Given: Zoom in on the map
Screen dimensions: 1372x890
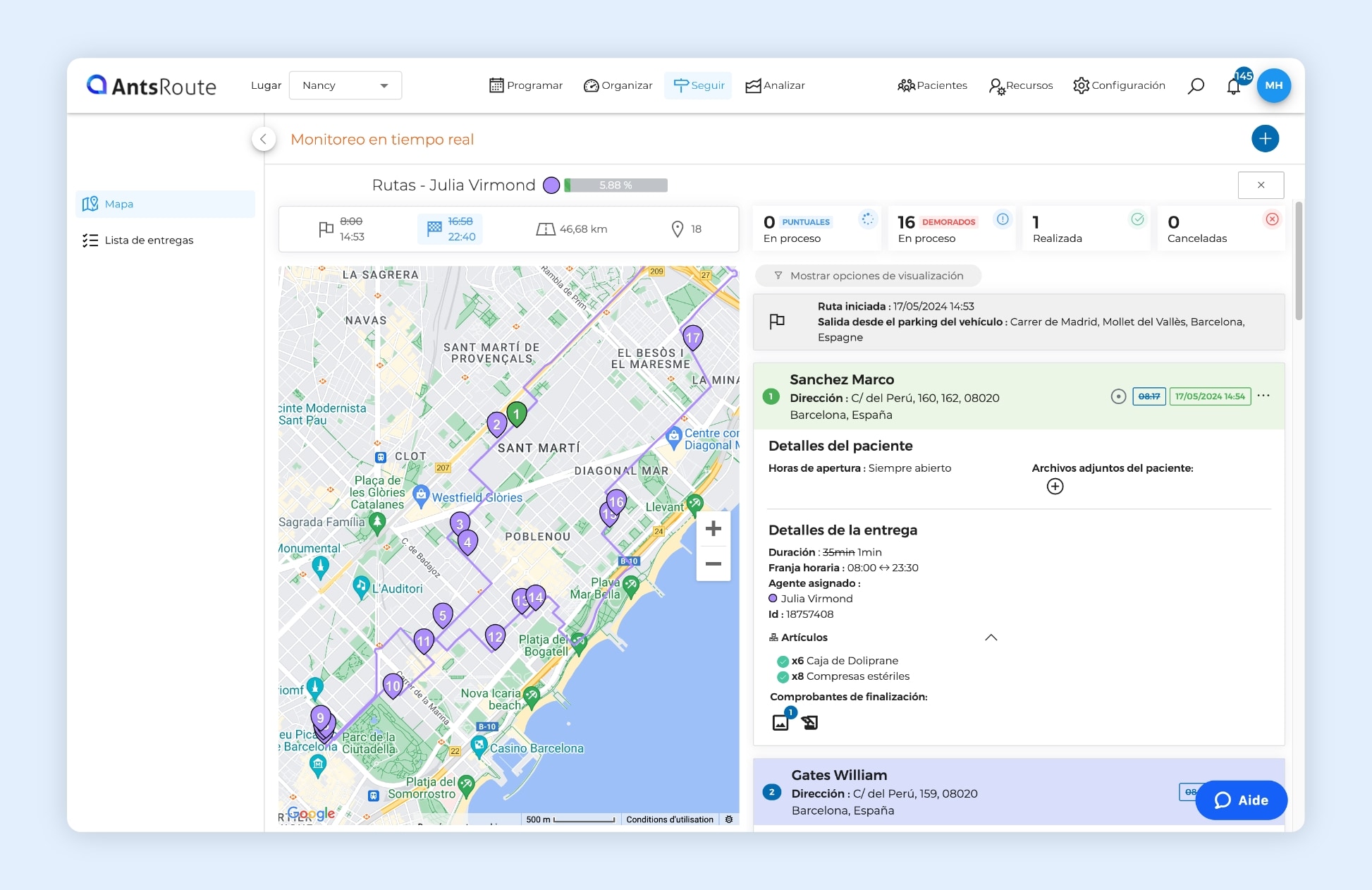Looking at the screenshot, I should [713, 528].
